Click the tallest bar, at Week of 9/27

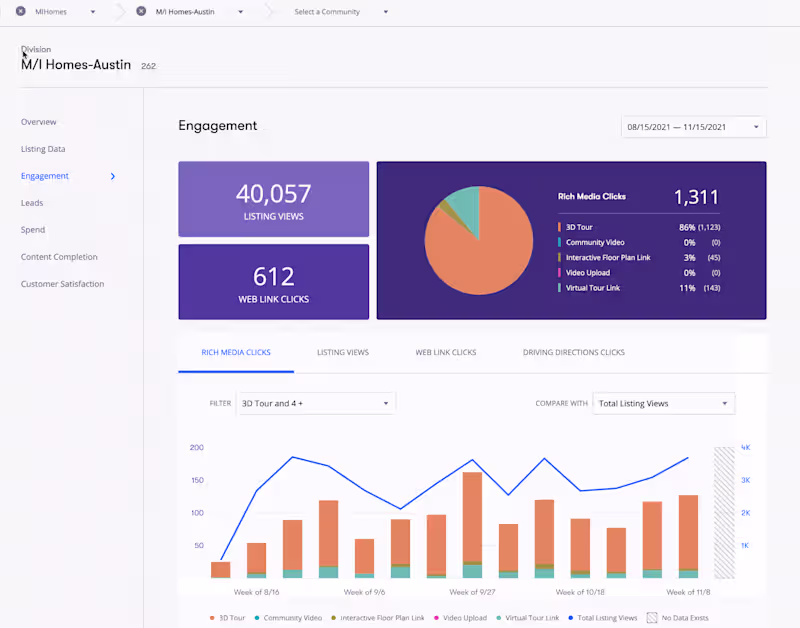tap(472, 525)
